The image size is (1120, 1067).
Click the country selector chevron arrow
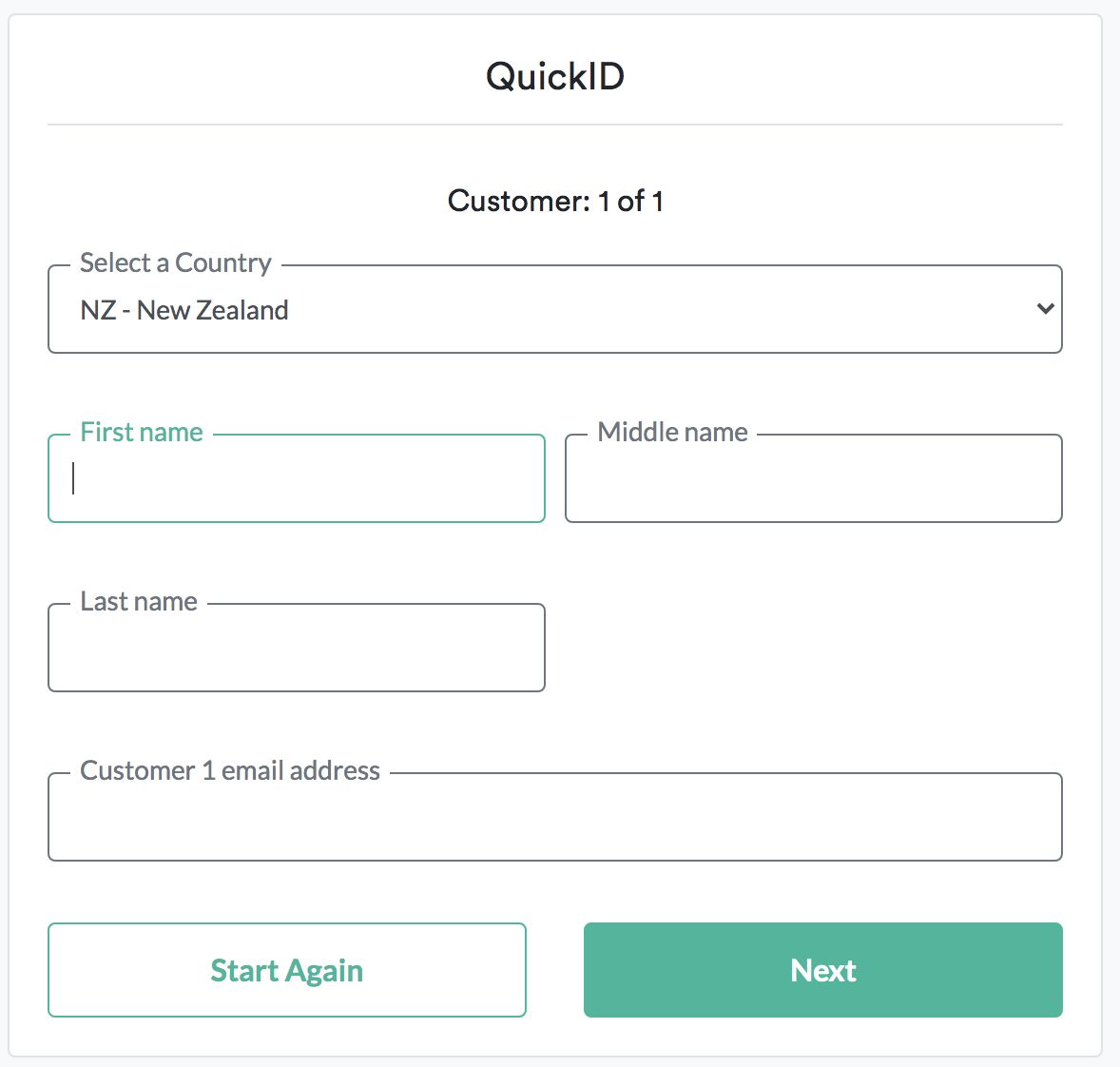(1045, 309)
